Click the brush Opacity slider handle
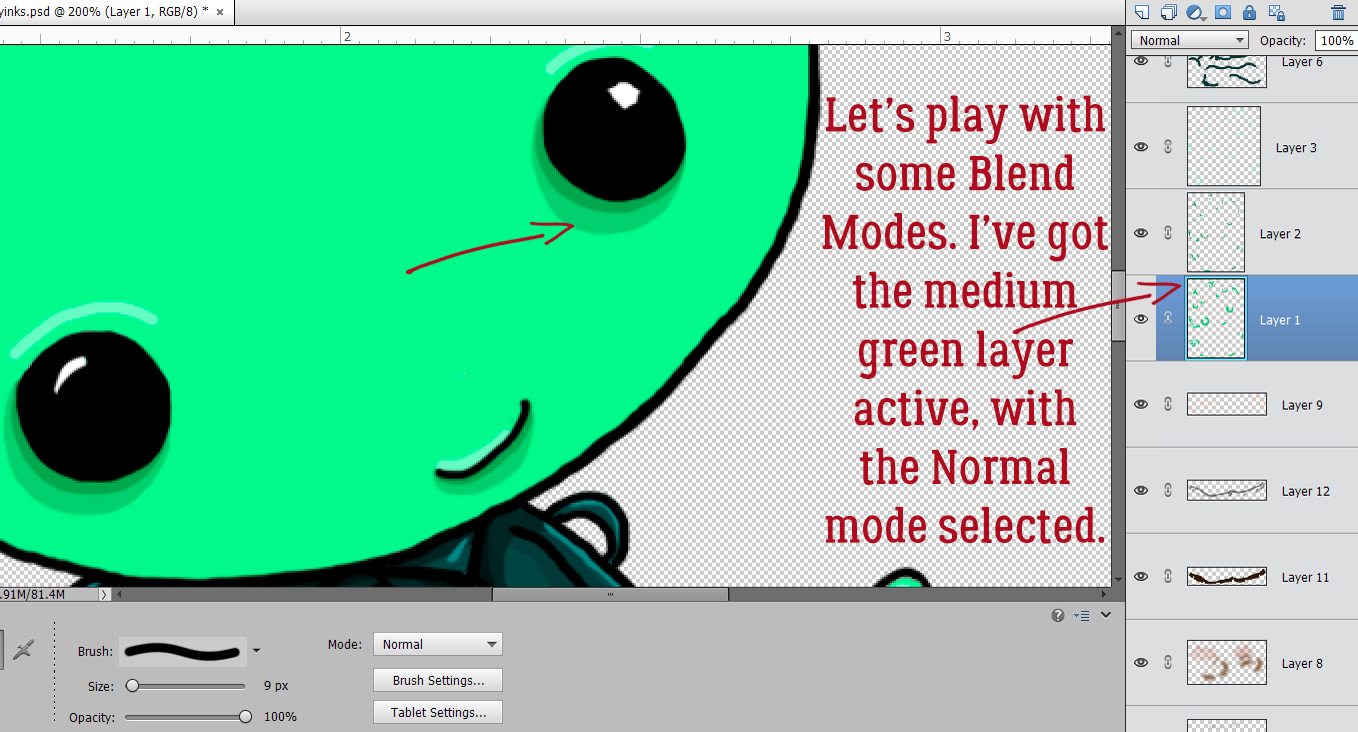Viewport: 1358px width, 732px height. click(245, 717)
